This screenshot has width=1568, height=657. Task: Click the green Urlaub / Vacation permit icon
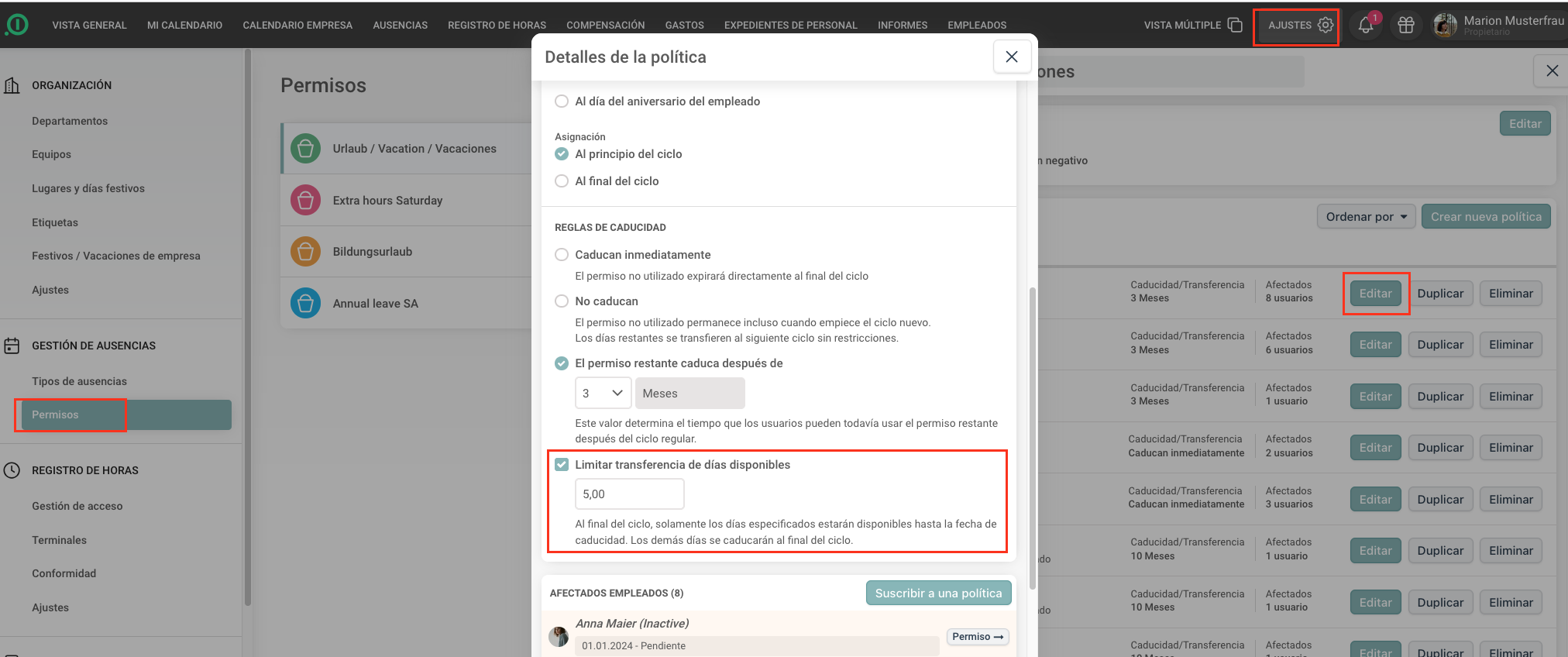(x=305, y=148)
